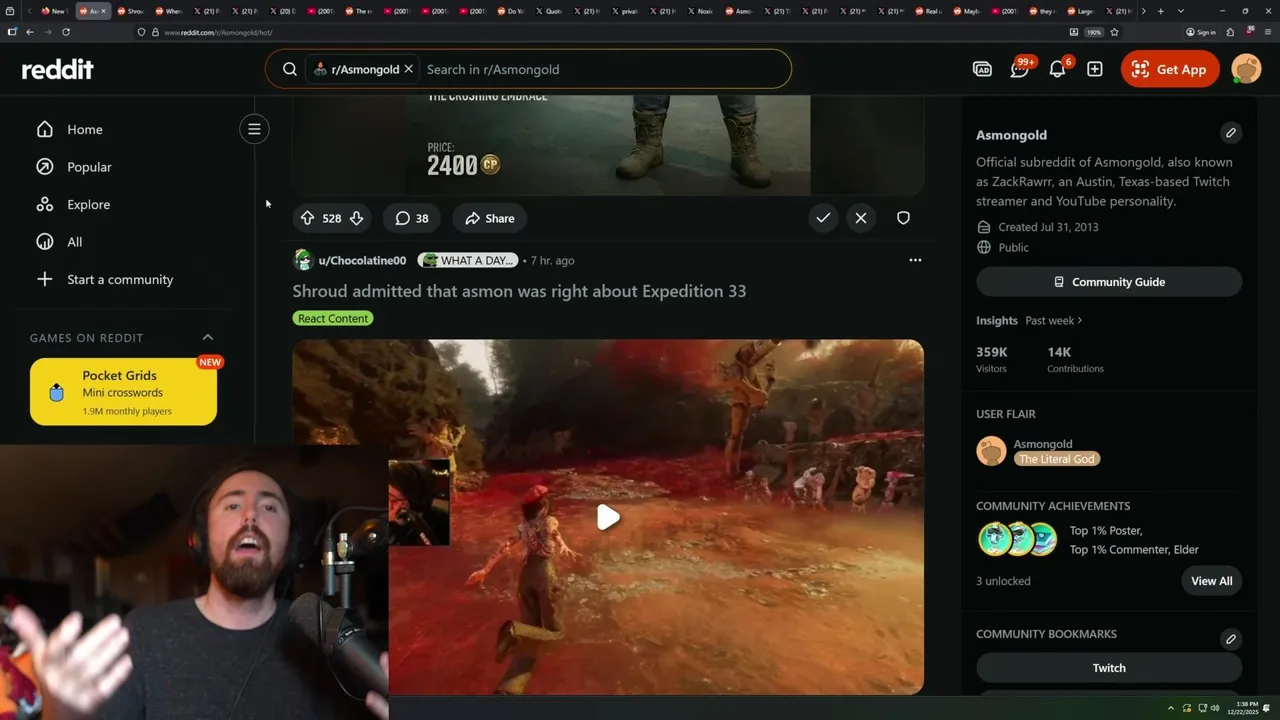This screenshot has height=720, width=1280.
Task: List all tabs dropdown
Action: pos(1181,11)
